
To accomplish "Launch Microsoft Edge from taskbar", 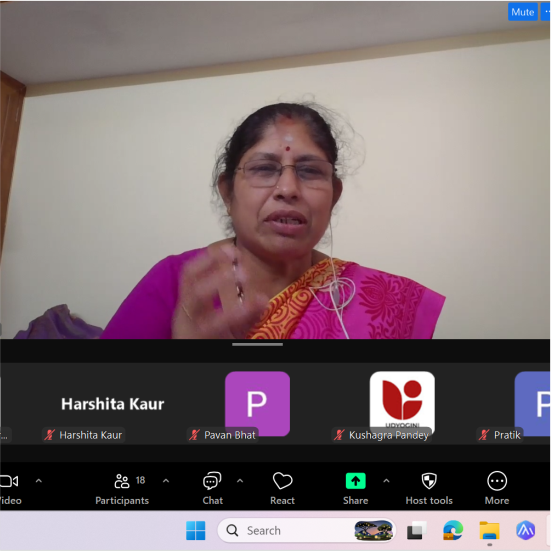I will [453, 530].
